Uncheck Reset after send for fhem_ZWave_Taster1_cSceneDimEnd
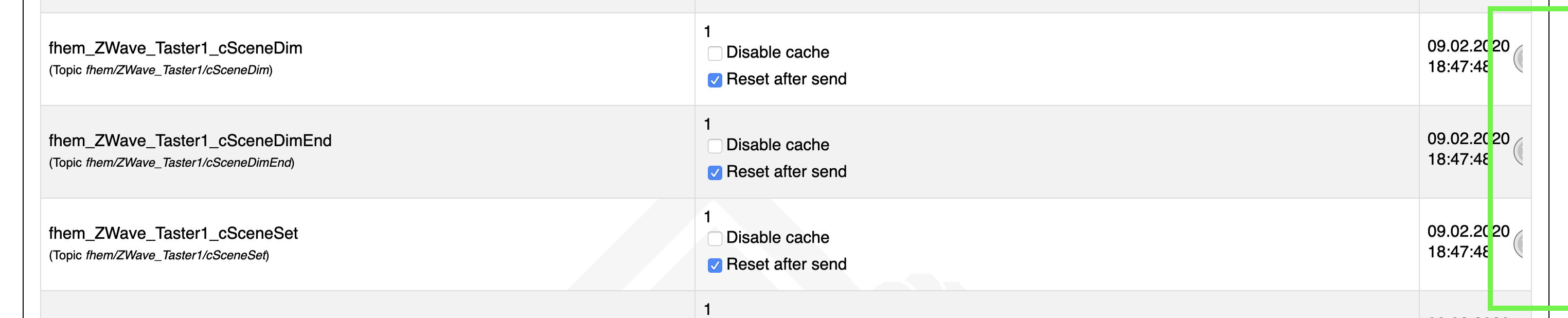The width and height of the screenshot is (1568, 318). (x=715, y=172)
